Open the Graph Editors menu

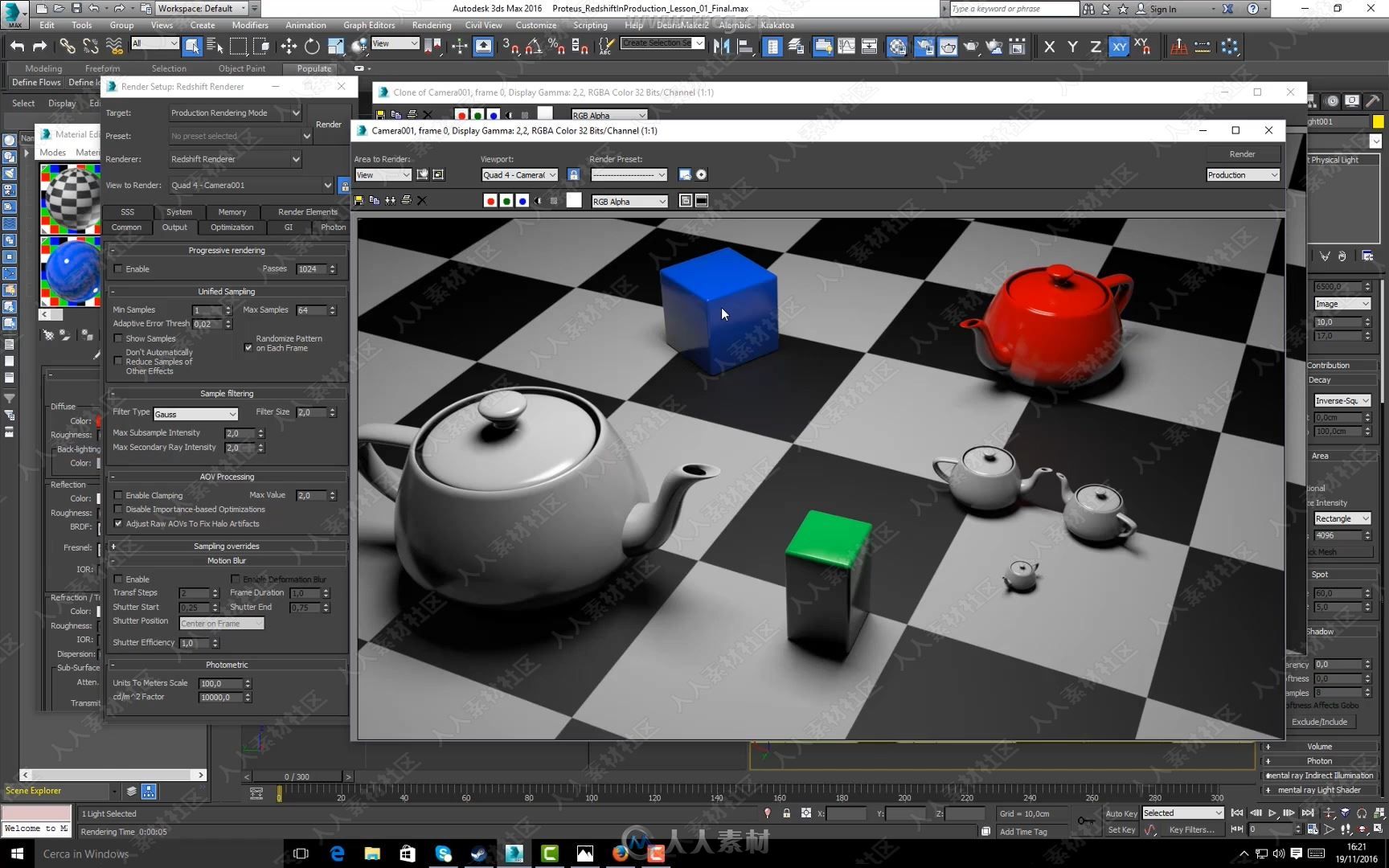(x=369, y=25)
